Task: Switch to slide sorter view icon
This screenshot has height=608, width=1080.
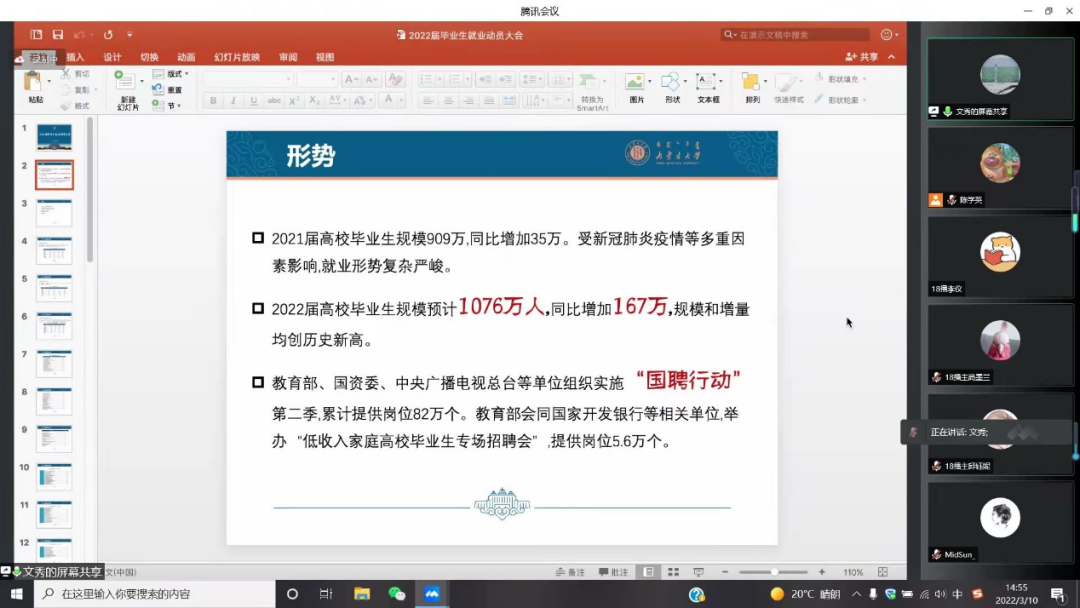Action: [x=672, y=572]
